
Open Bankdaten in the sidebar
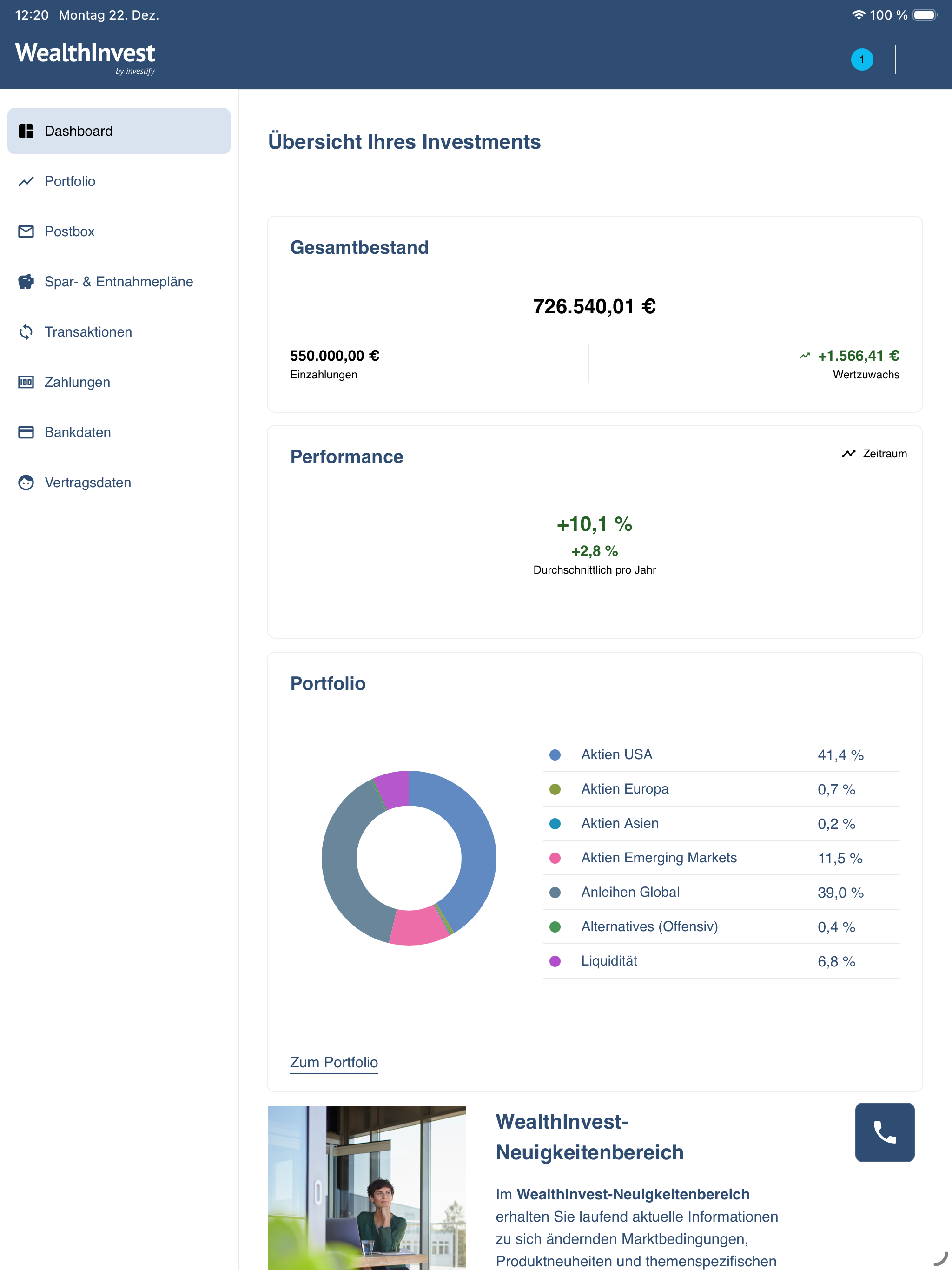(119, 432)
